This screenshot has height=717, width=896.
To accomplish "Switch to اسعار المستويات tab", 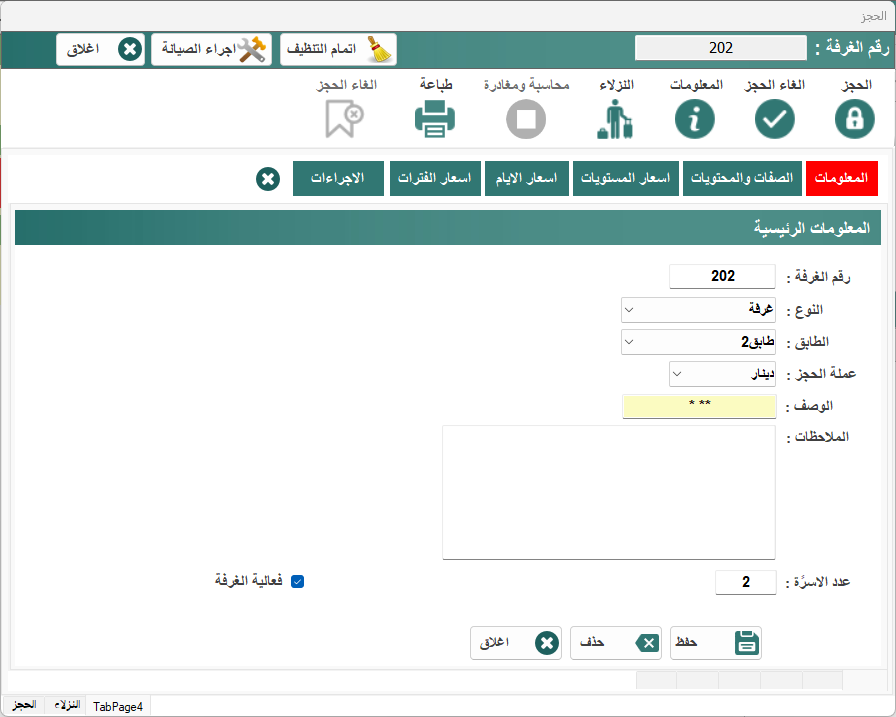I will point(625,178).
